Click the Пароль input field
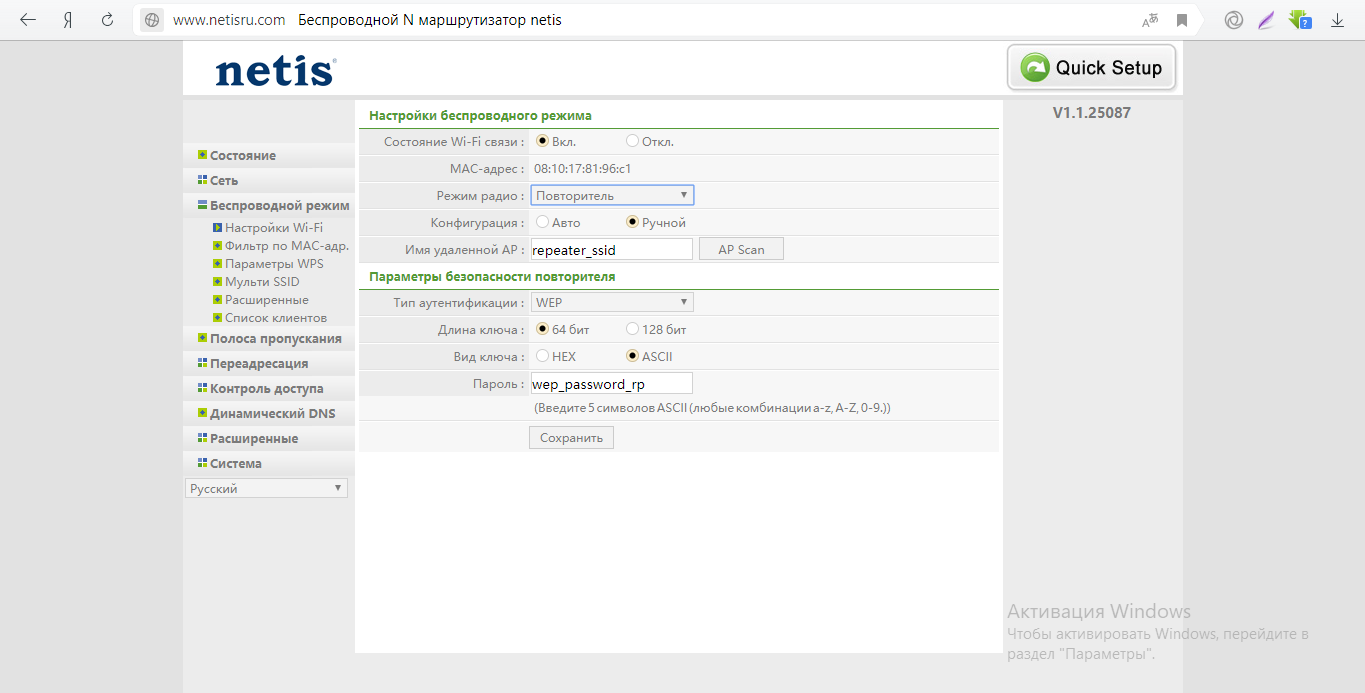Screen dimensions: 1365x693 click(611, 383)
